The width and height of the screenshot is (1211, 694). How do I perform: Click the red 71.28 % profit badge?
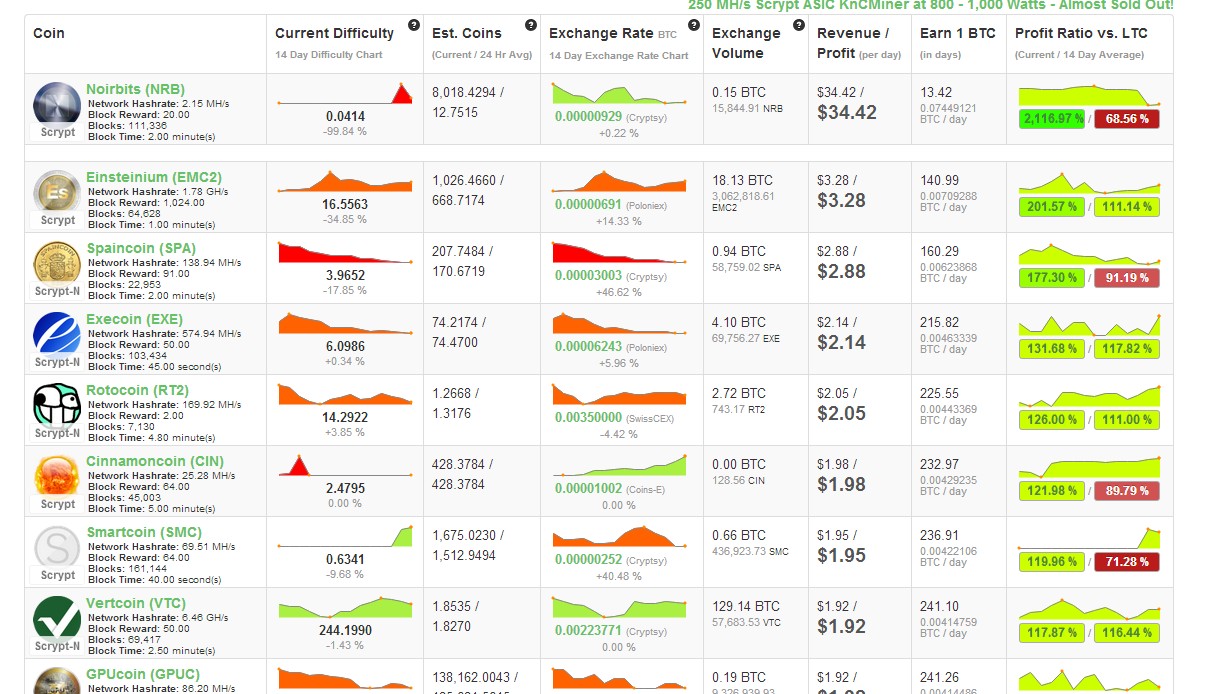(1127, 562)
